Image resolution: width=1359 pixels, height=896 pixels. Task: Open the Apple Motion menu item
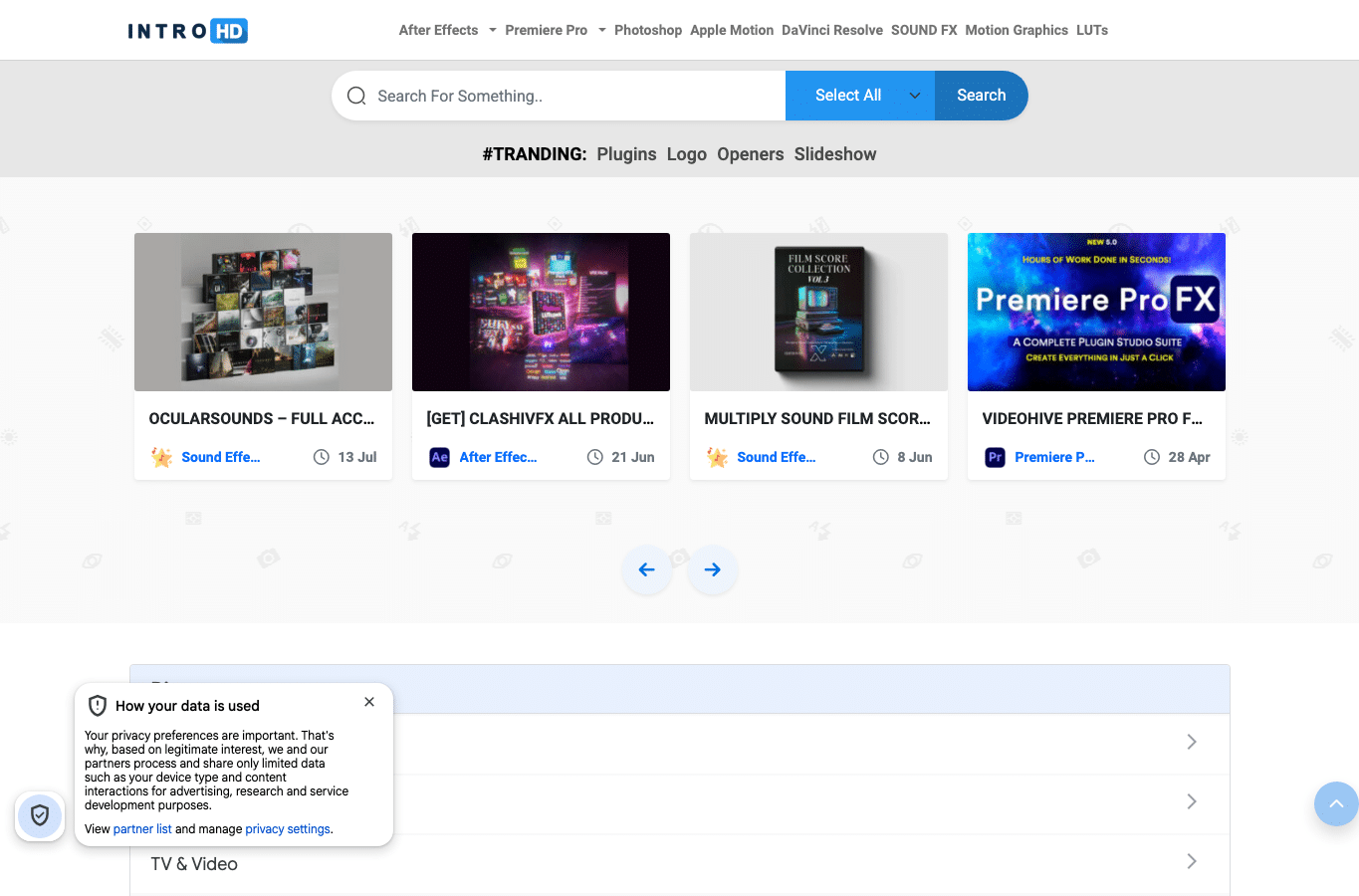click(x=732, y=30)
